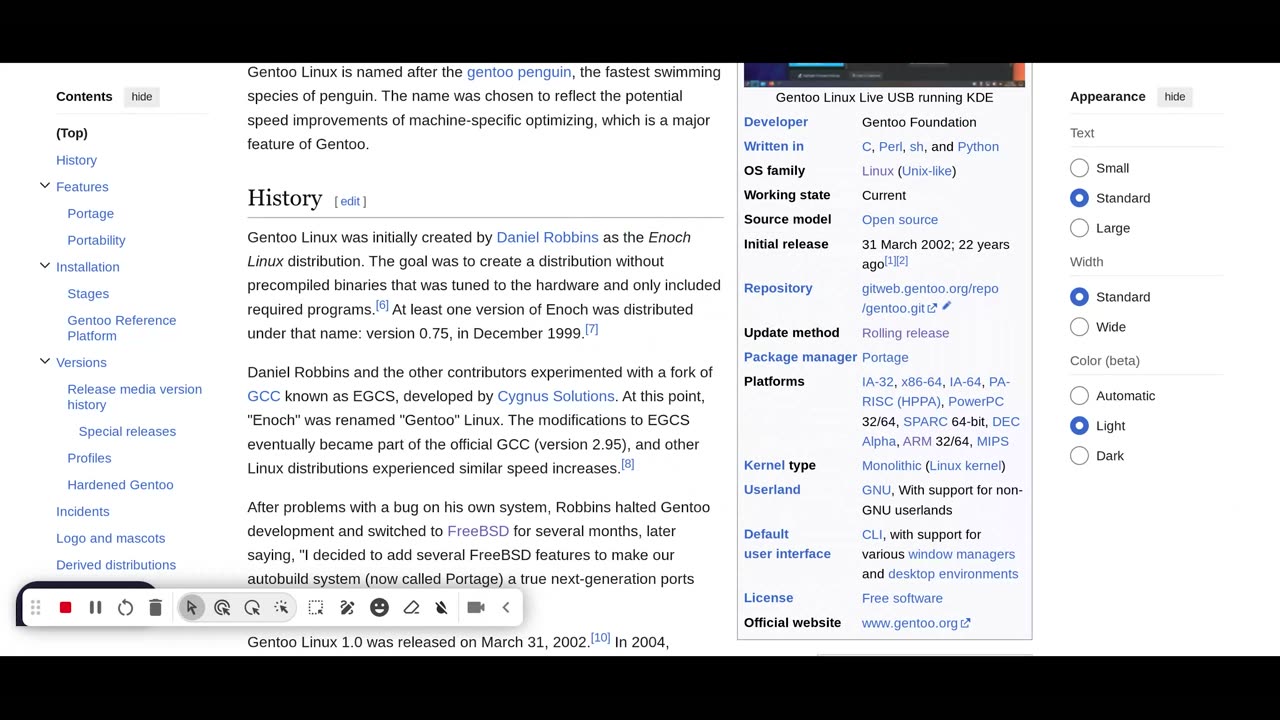Open the Monolithic kernel link
The height and width of the screenshot is (720, 1280).
point(891,466)
